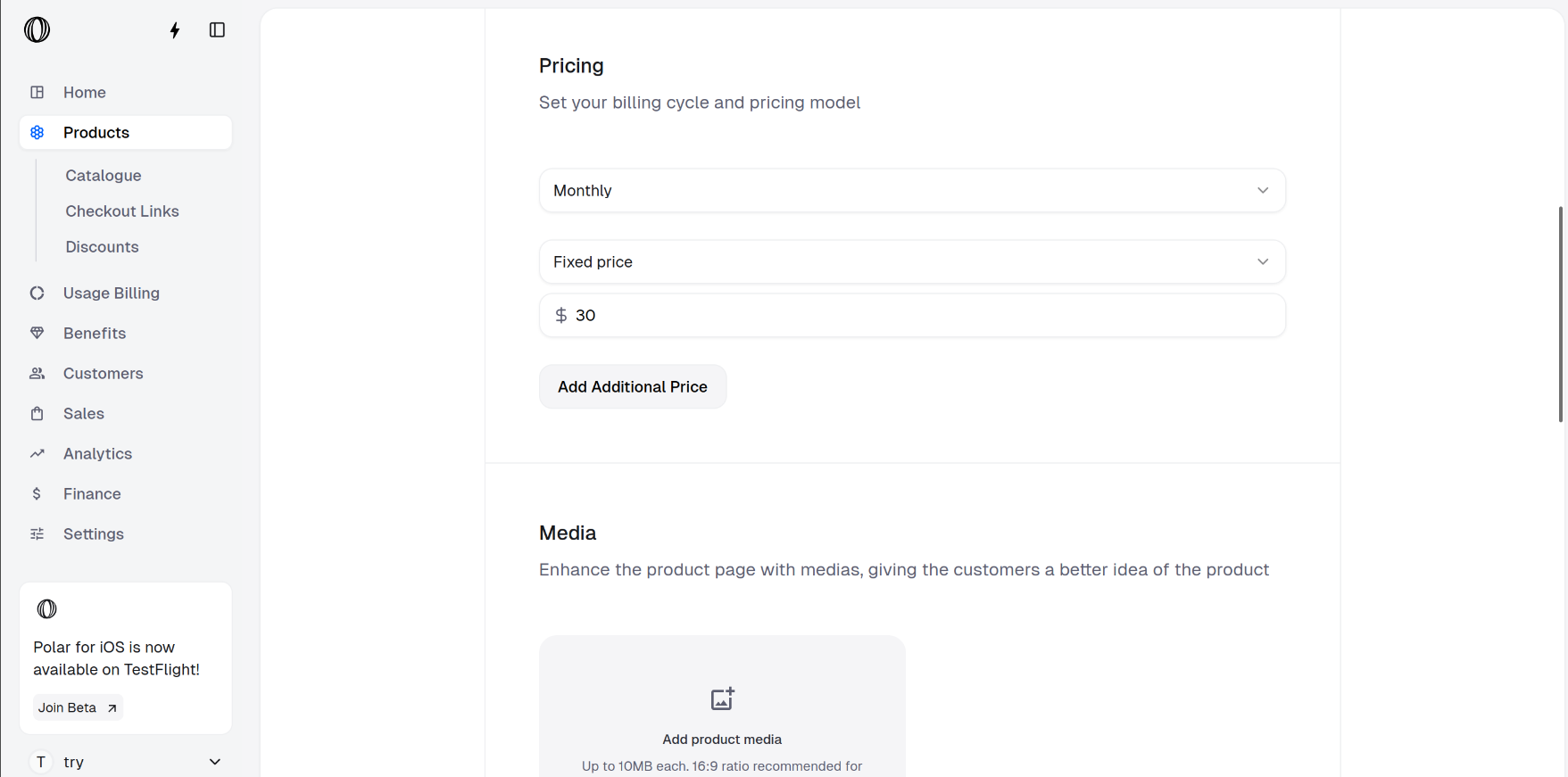The image size is (1568, 777).
Task: Click the Benefits diamond icon
Action: click(x=37, y=334)
